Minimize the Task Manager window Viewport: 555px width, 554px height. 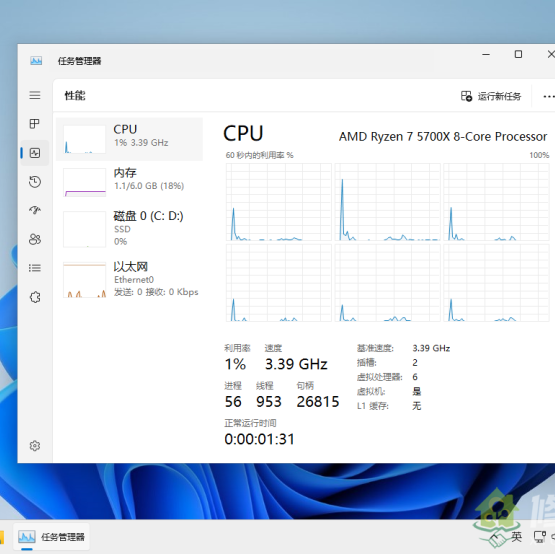coord(486,55)
